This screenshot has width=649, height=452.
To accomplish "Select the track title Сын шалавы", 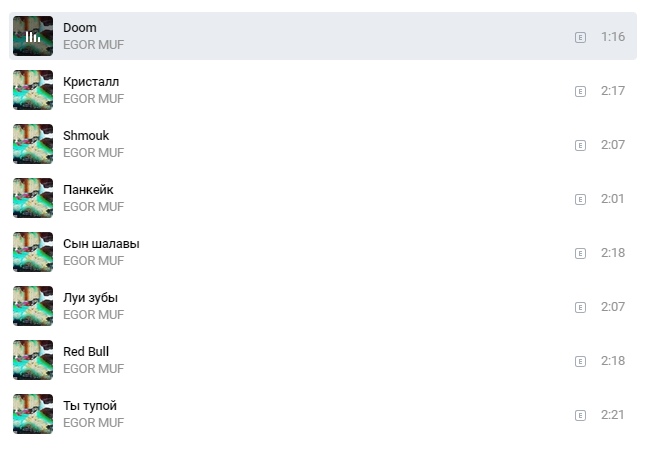I will (x=101, y=244).
